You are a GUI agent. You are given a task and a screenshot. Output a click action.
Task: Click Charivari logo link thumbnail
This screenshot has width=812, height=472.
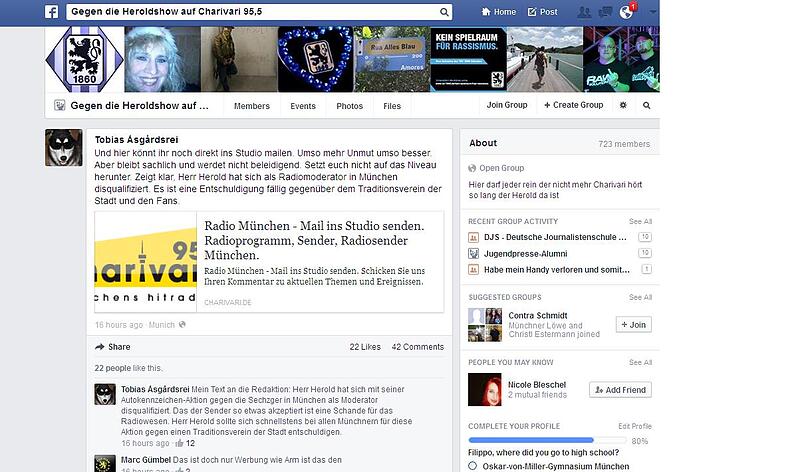(146, 262)
